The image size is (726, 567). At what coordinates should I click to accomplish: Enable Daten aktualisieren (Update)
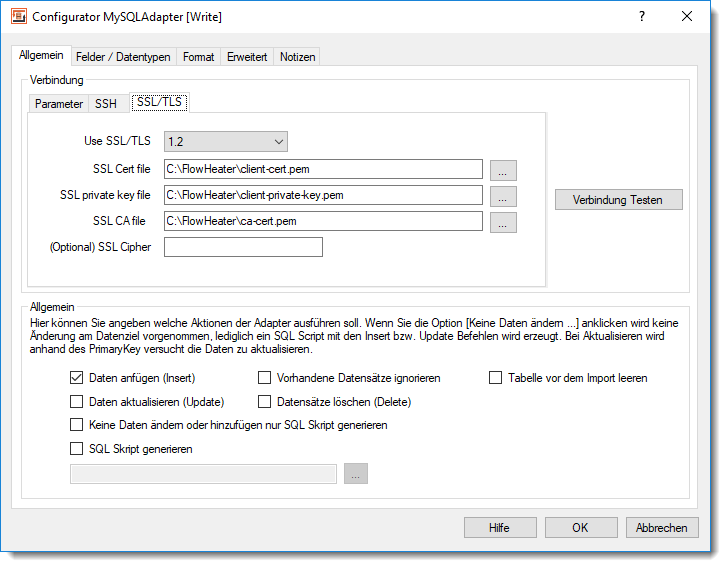point(76,402)
